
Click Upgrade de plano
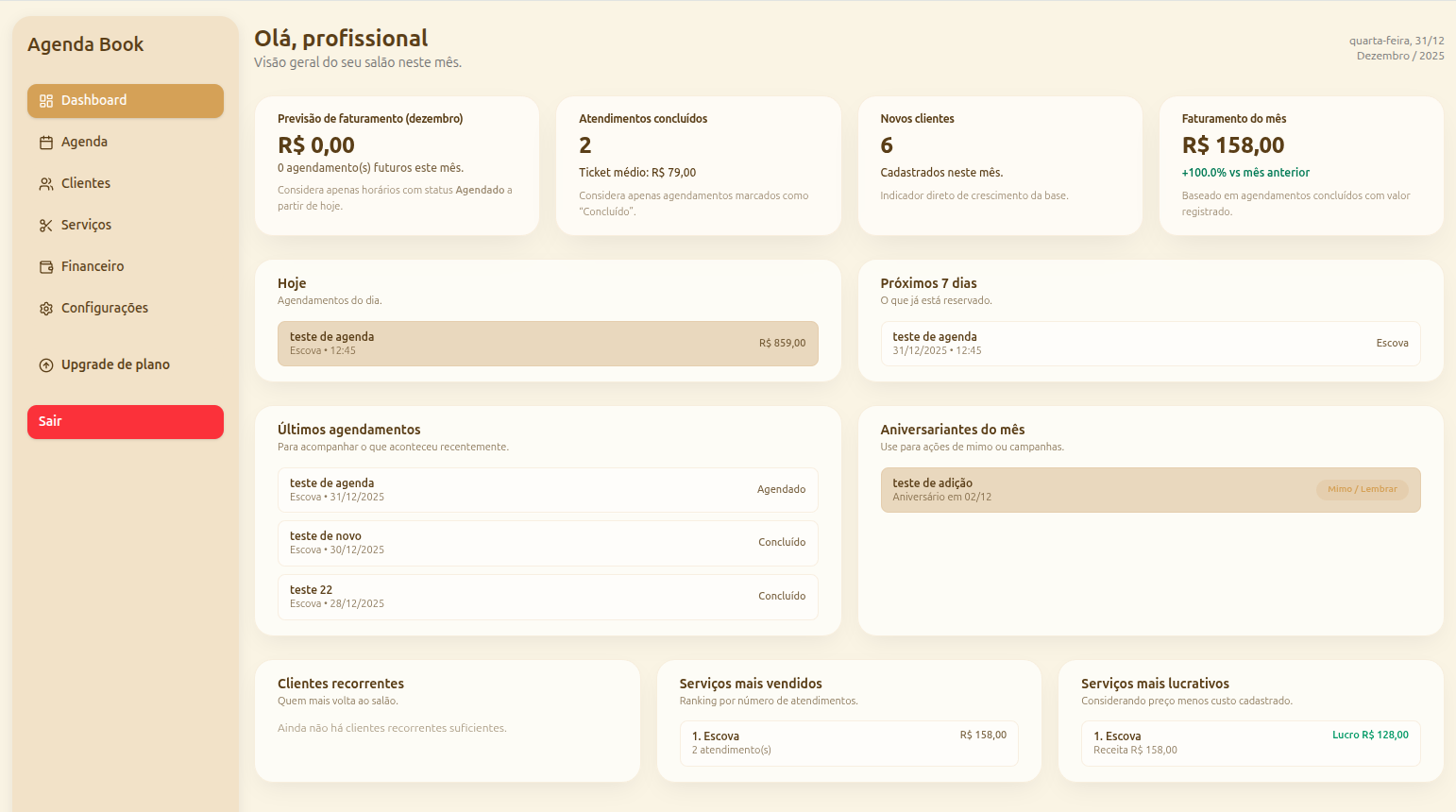pyautogui.click(x=115, y=364)
